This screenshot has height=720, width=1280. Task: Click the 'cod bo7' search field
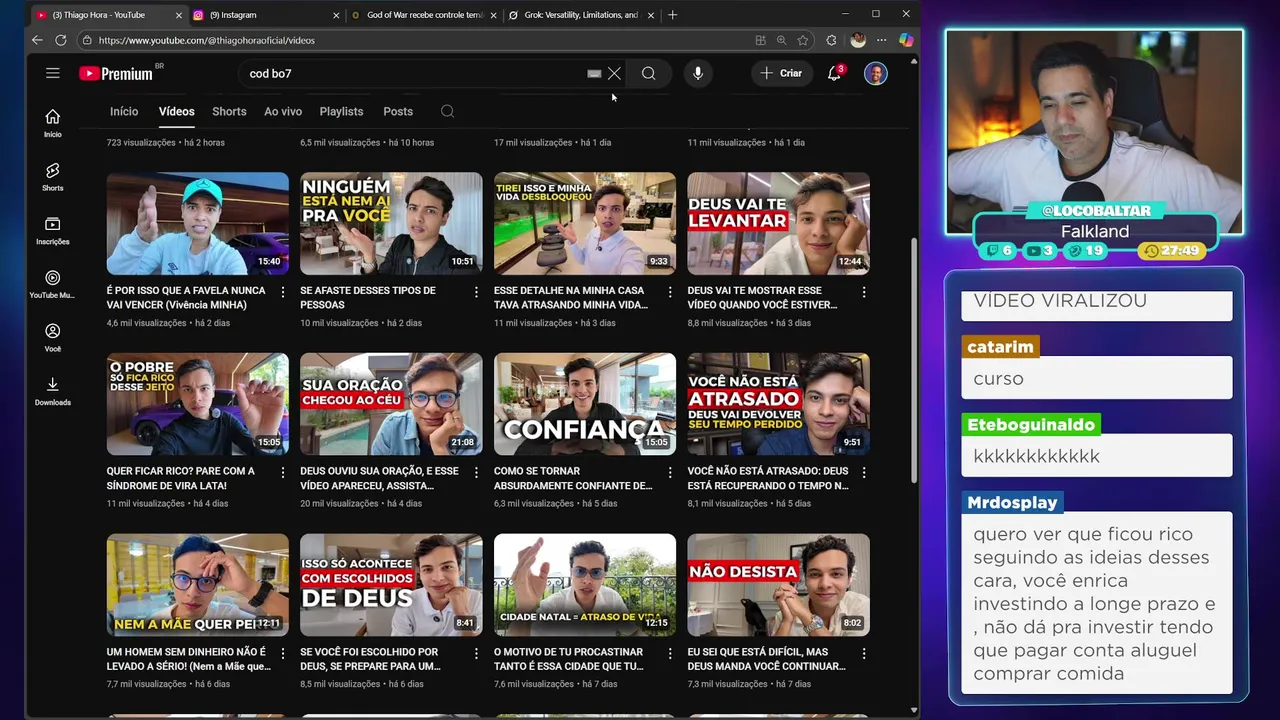415,73
